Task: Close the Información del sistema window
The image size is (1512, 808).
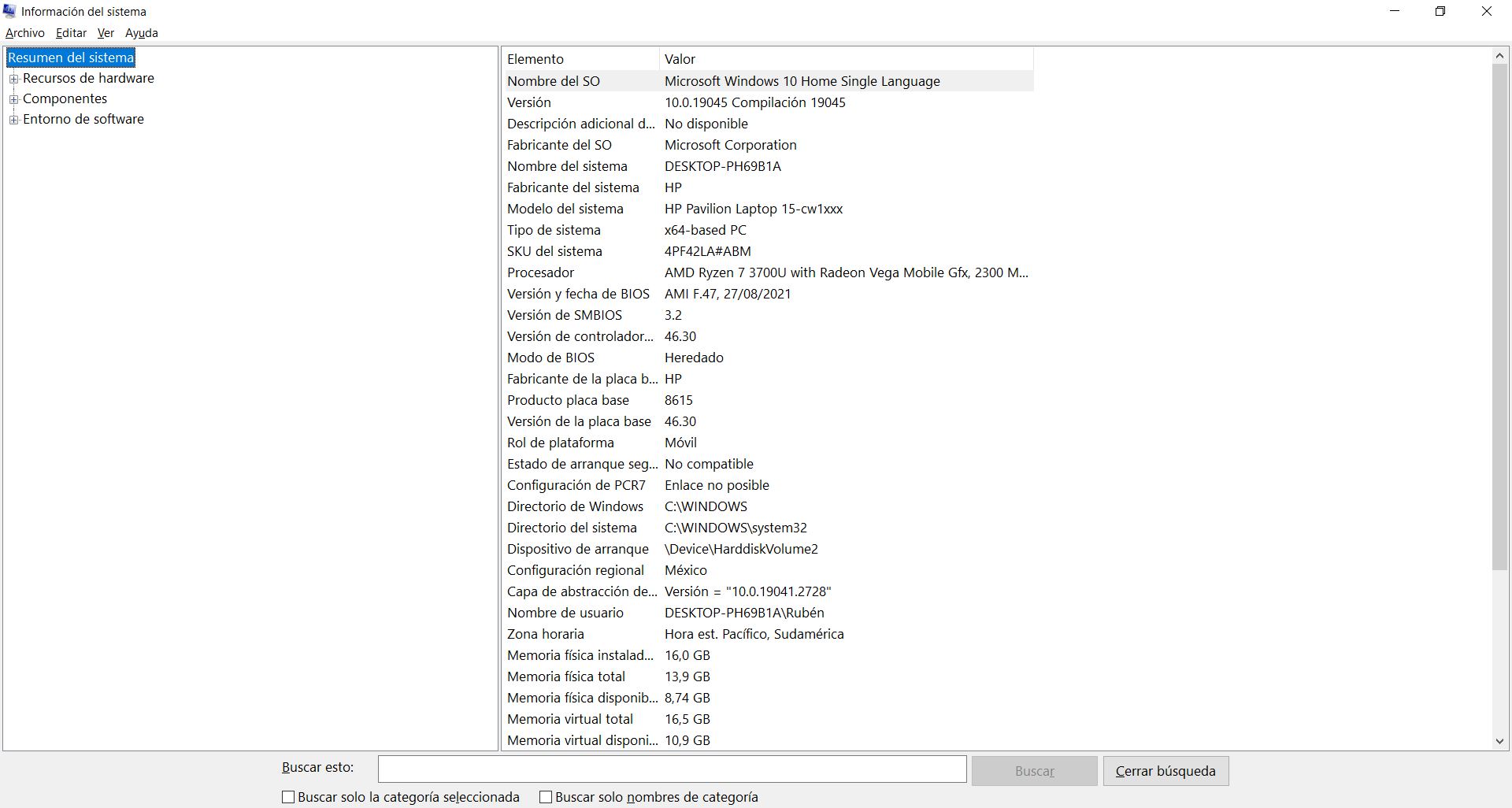Action: coord(1487,11)
